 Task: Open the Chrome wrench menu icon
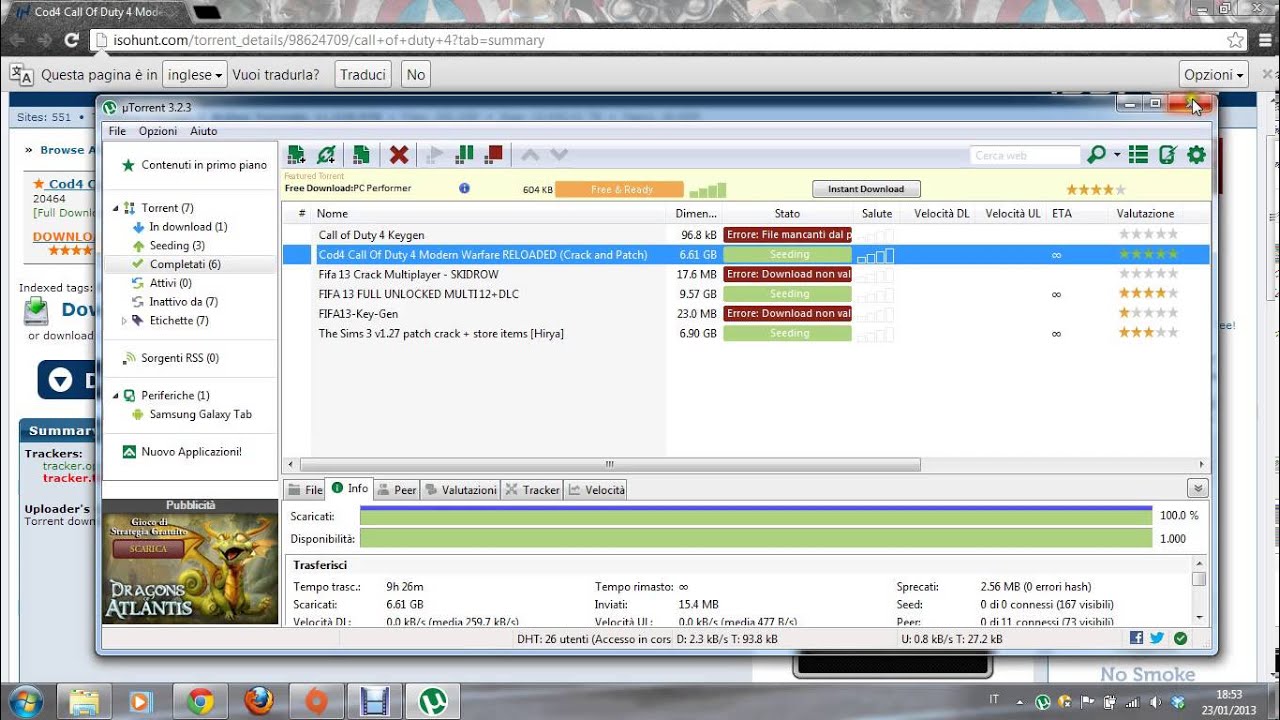coord(1263,41)
